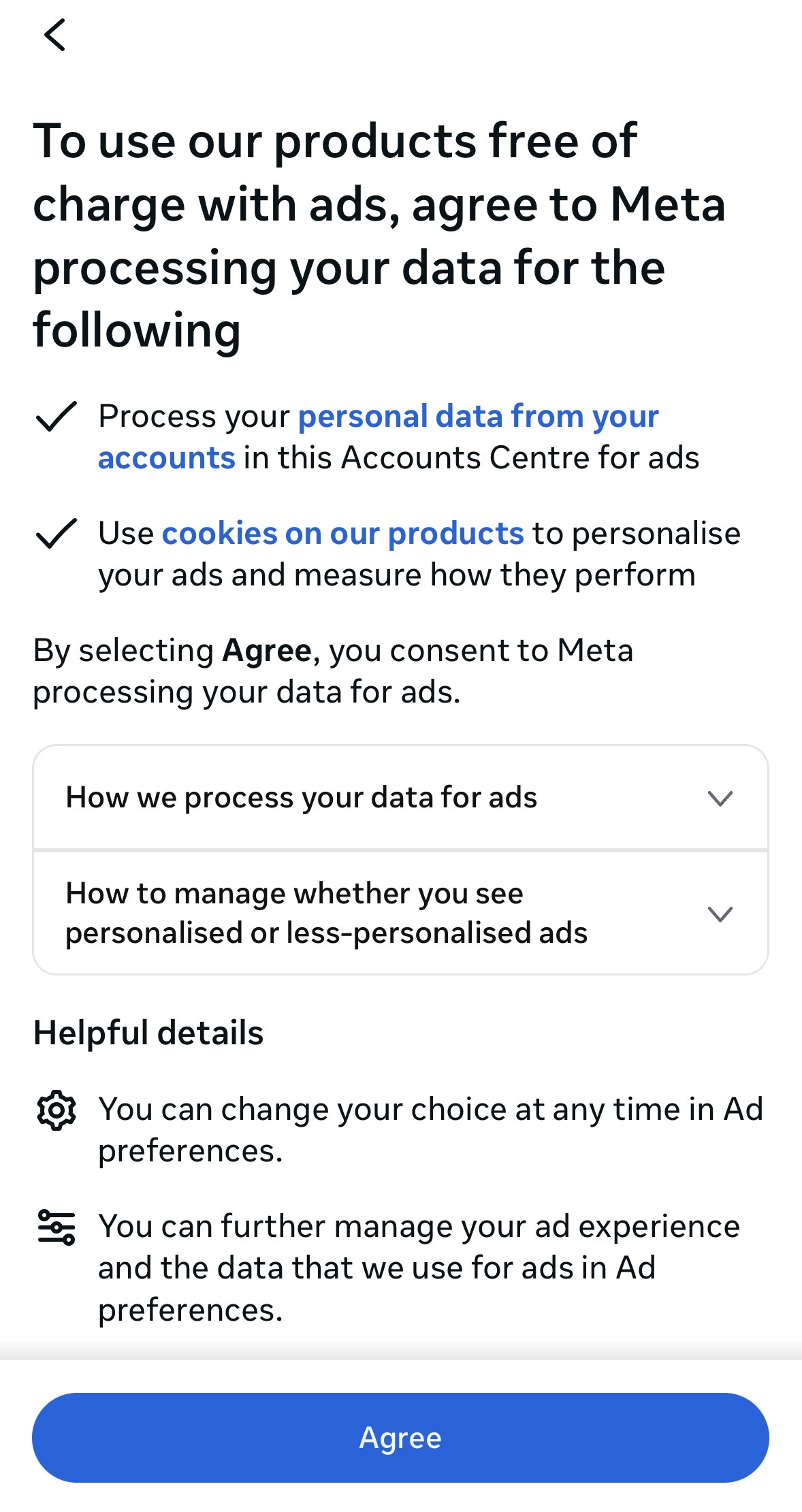Screen dimensions: 802x1512
Task: Click chevron next to 'How we process your data'
Action: point(720,798)
